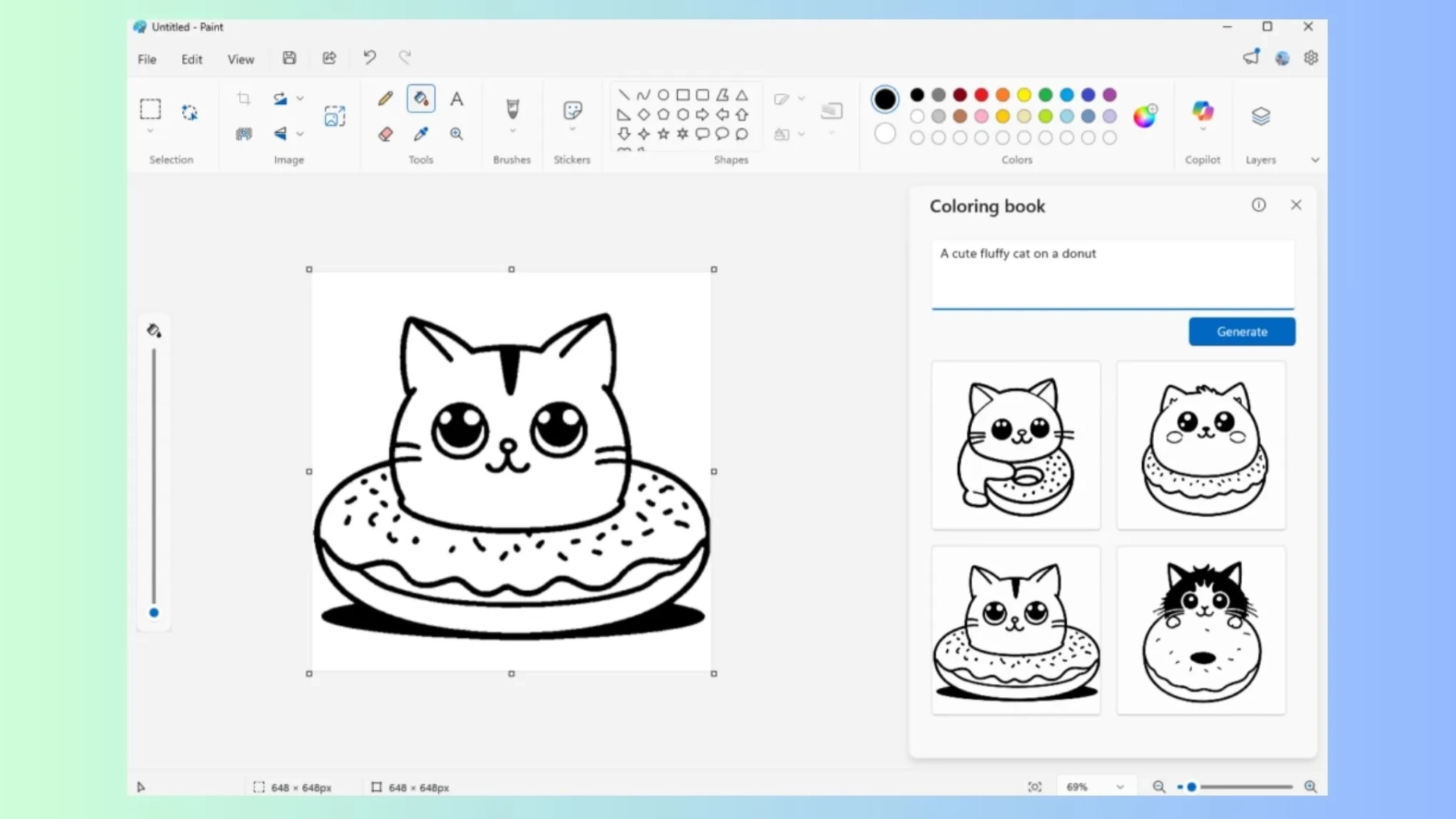The width and height of the screenshot is (1456, 819).
Task: Select the cat eating donut thumbnail
Action: (1015, 445)
